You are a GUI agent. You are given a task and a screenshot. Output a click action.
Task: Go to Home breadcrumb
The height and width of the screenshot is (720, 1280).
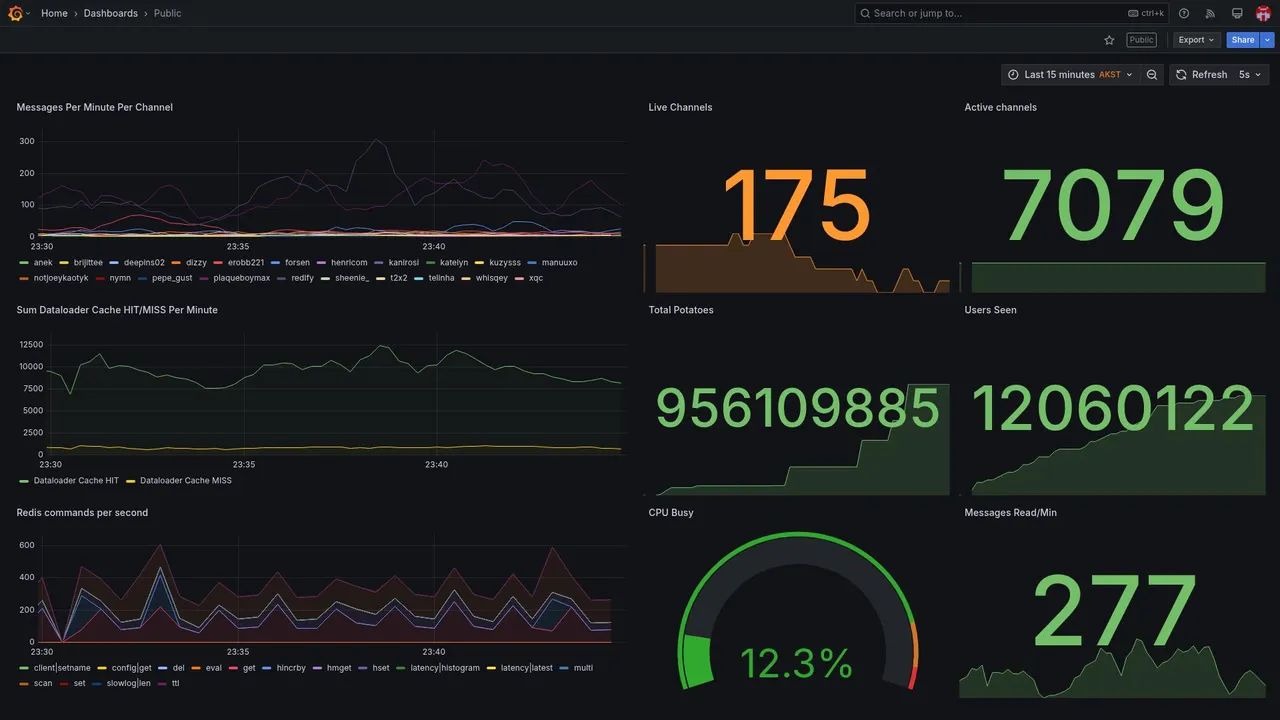tap(54, 13)
